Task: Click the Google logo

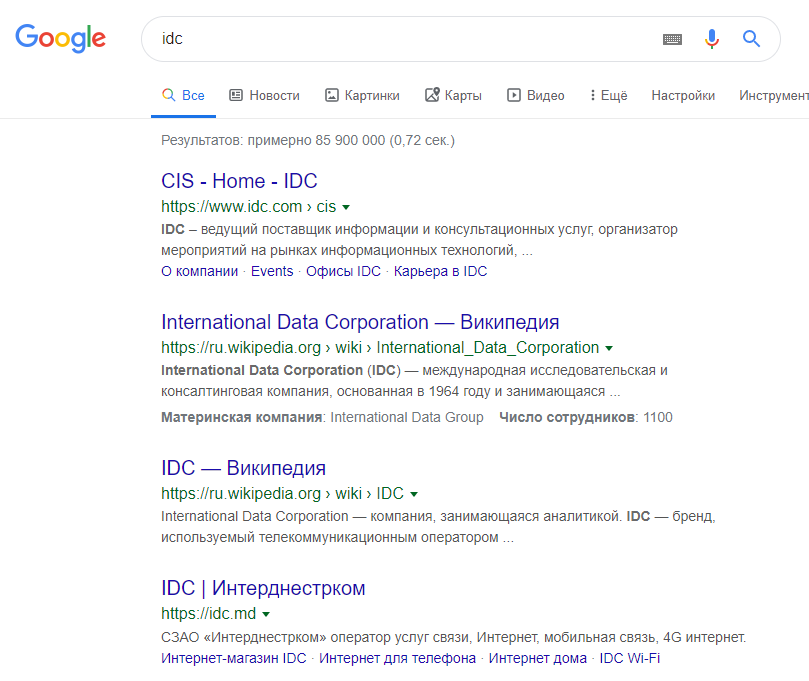Action: (x=60, y=38)
